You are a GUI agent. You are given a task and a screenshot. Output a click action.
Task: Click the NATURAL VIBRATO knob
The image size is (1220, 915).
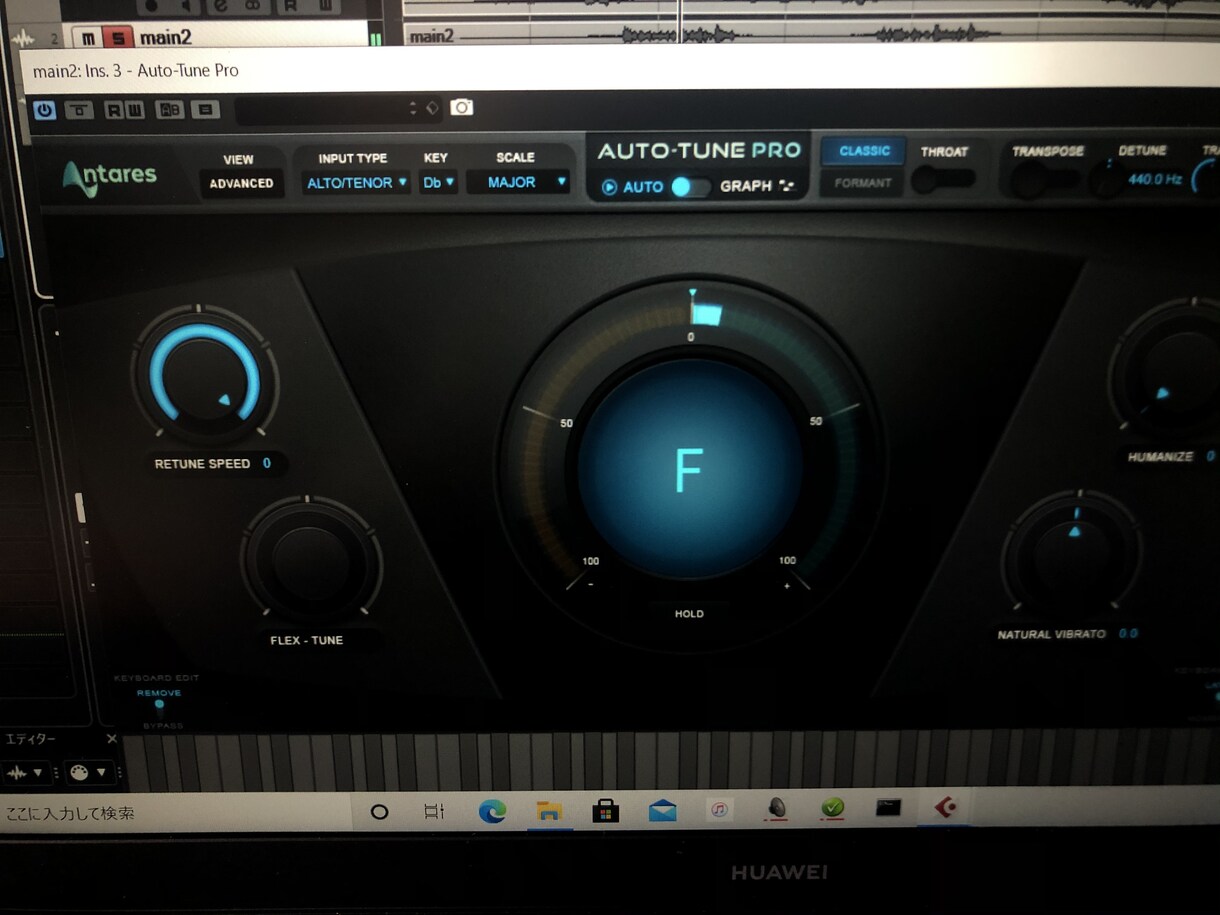click(x=1075, y=552)
